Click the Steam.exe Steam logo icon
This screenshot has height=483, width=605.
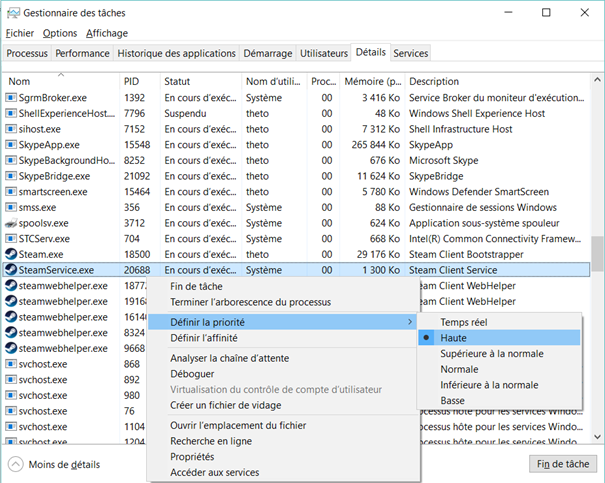tap(11, 254)
